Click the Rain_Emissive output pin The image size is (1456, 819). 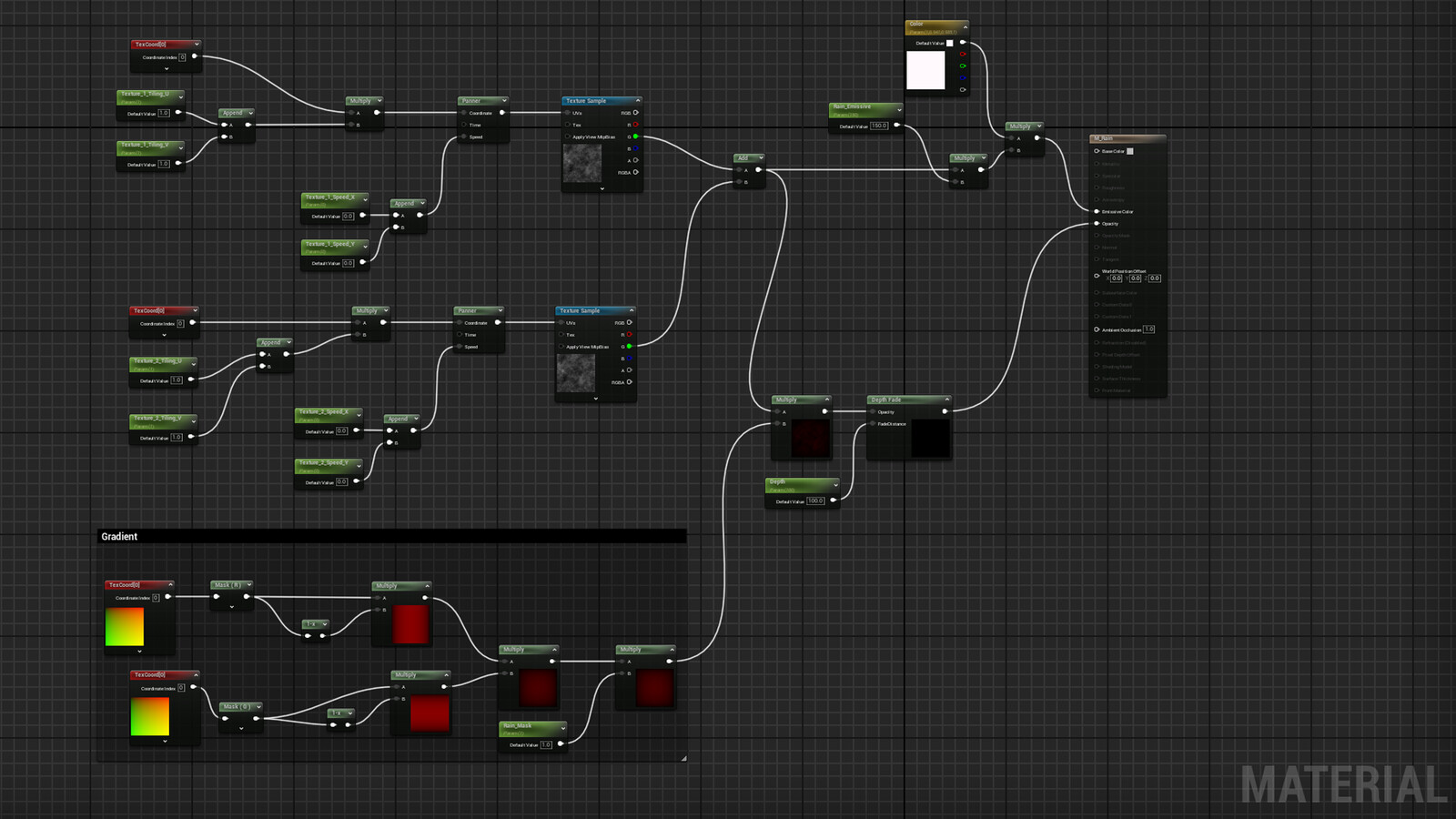[895, 125]
